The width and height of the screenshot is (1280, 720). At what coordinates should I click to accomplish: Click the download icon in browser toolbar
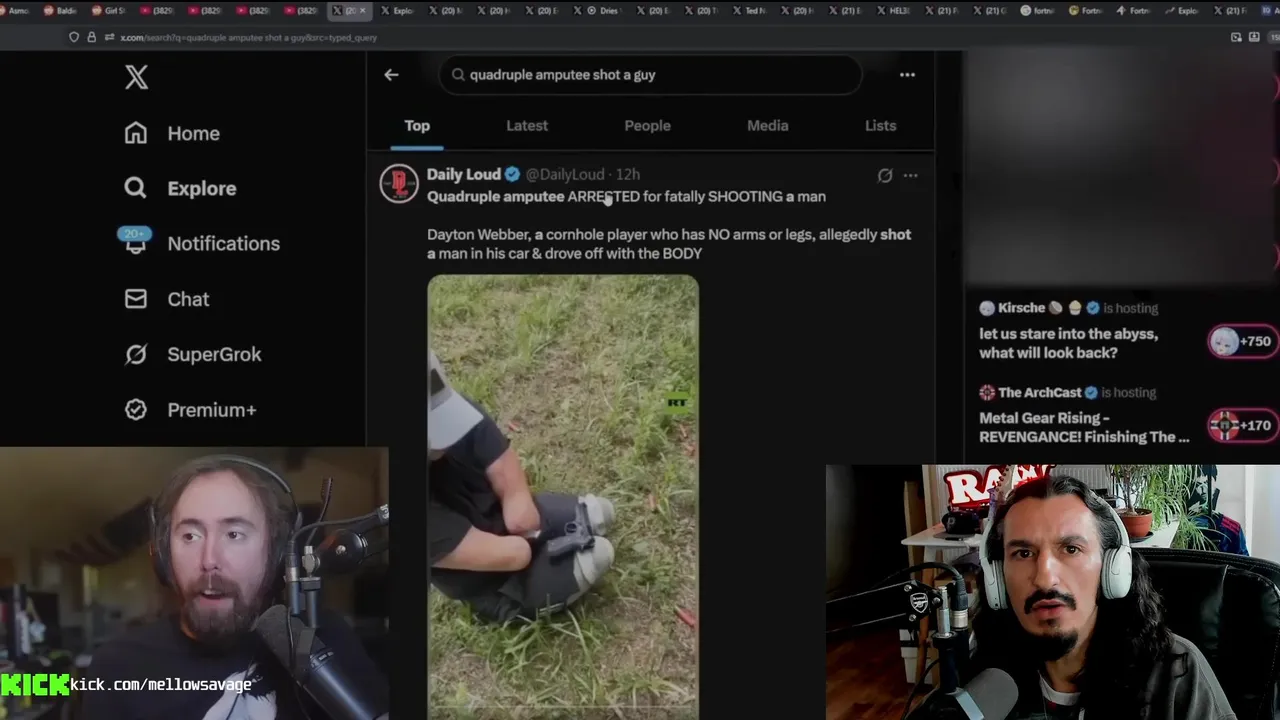click(x=1254, y=37)
